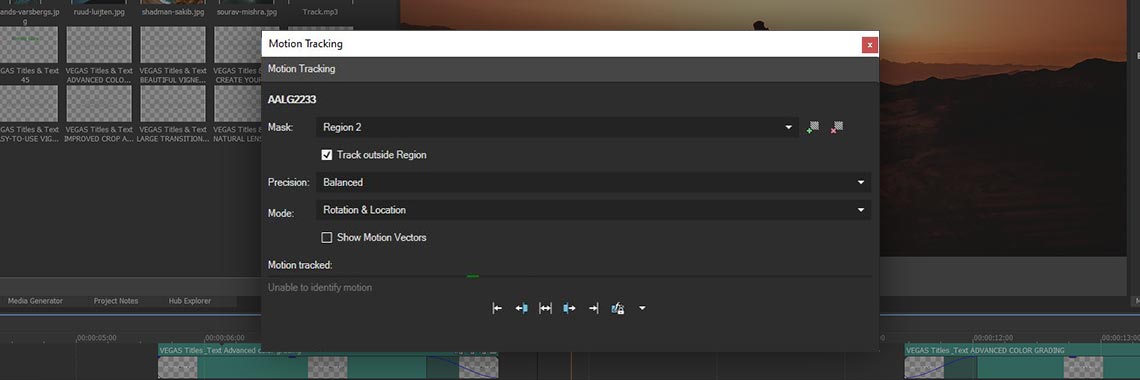Switch to the Hub Explorer tab
This screenshot has height=380, width=1140.
pyautogui.click(x=190, y=301)
